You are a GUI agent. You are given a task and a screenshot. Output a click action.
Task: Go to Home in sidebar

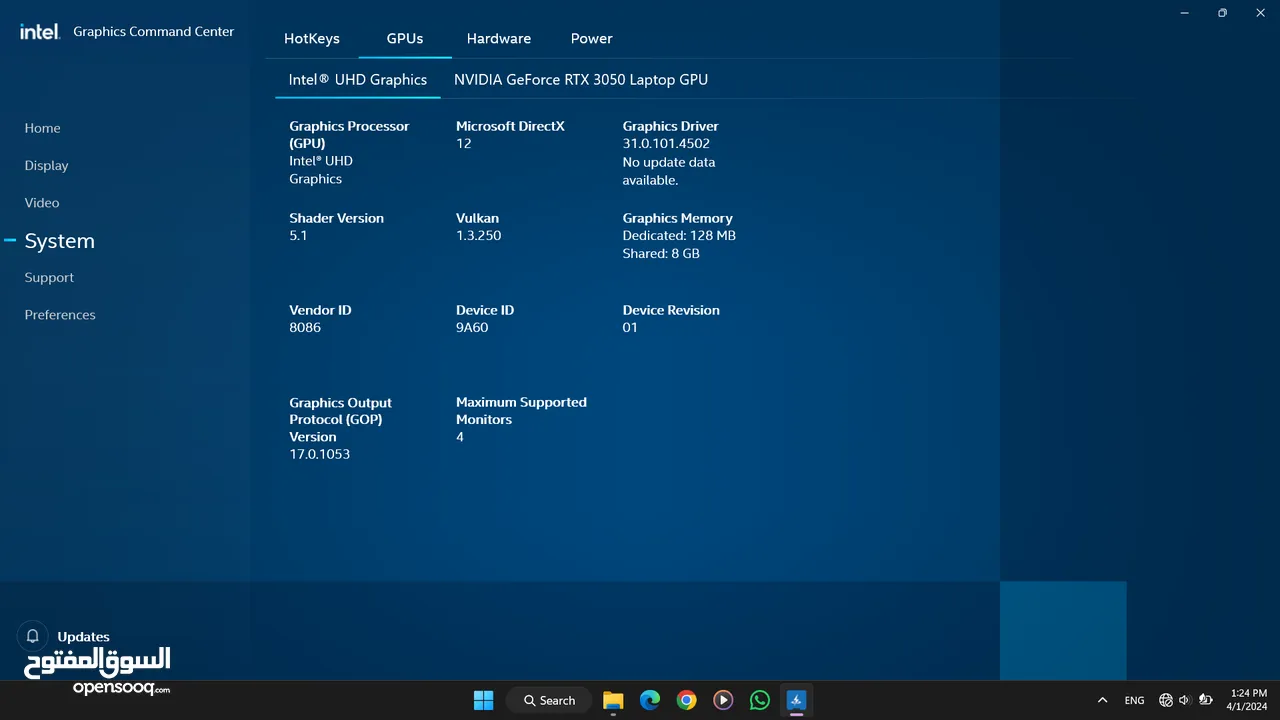point(43,128)
